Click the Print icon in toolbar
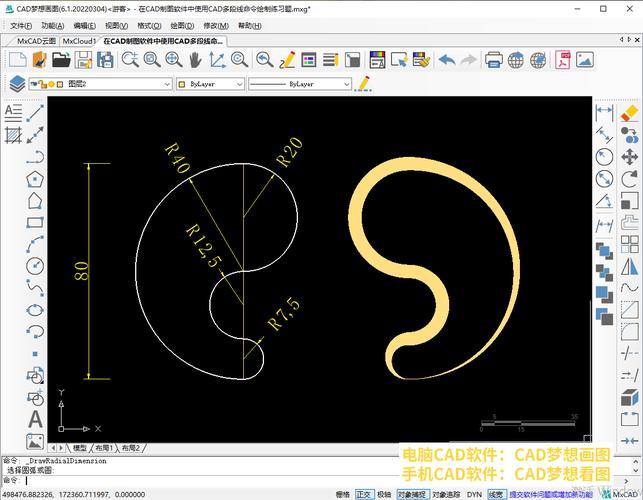 [x=493, y=60]
